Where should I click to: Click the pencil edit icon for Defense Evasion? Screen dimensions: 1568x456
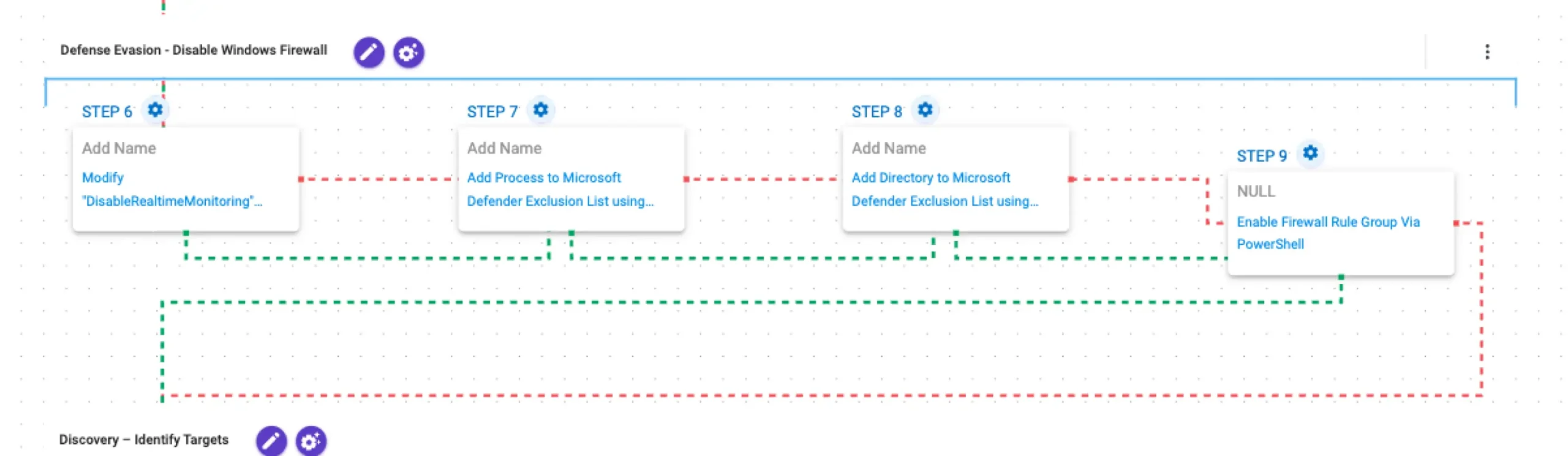click(x=368, y=52)
